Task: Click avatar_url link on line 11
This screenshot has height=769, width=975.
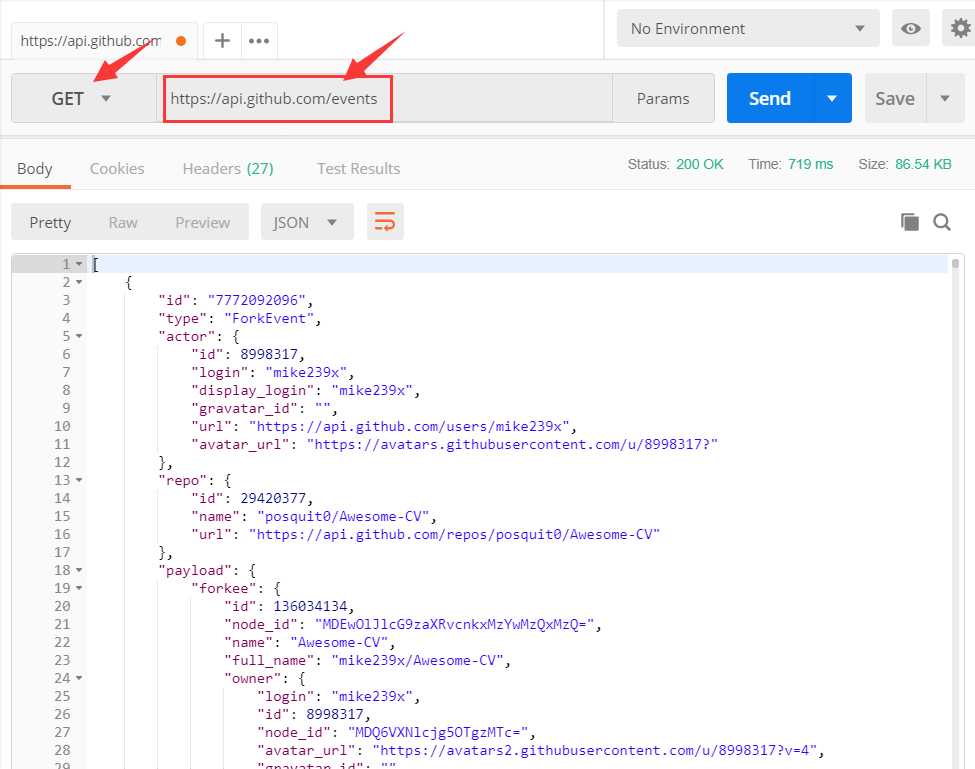Action: pos(512,444)
